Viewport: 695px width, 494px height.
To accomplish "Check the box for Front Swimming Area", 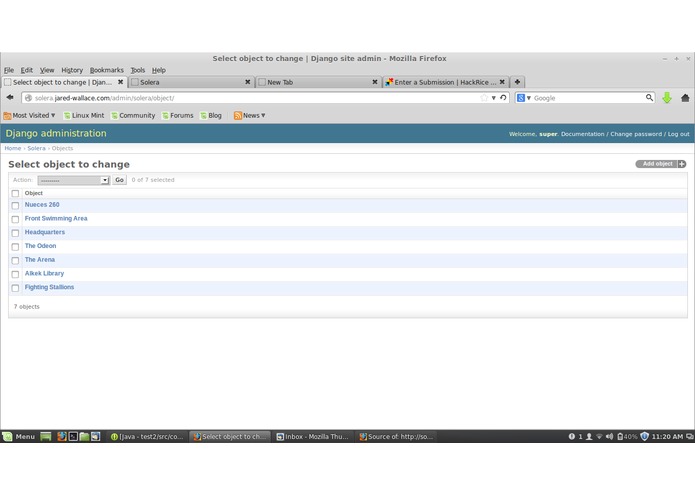I will pyautogui.click(x=15, y=219).
